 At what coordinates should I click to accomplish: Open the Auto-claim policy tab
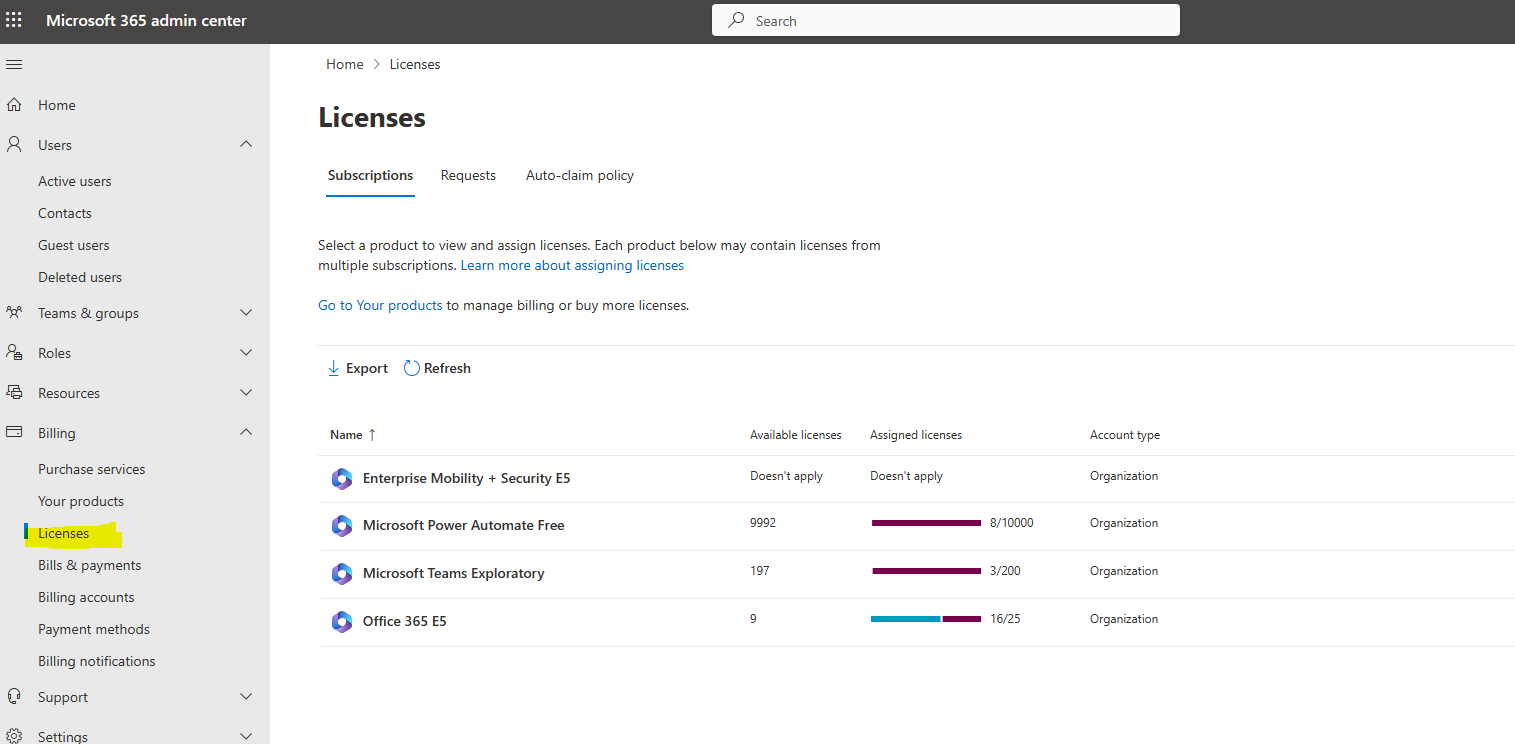click(580, 175)
